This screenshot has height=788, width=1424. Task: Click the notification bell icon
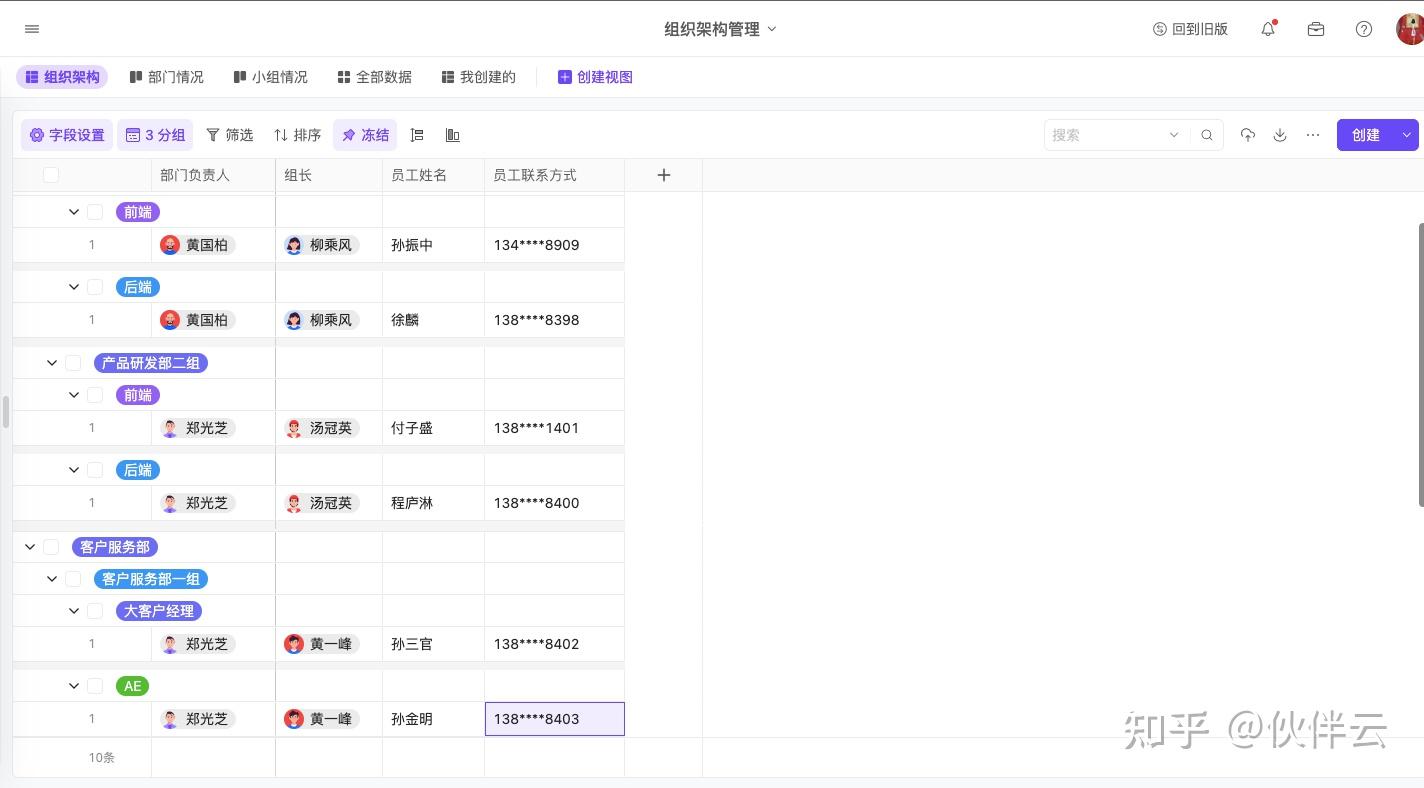click(1268, 29)
